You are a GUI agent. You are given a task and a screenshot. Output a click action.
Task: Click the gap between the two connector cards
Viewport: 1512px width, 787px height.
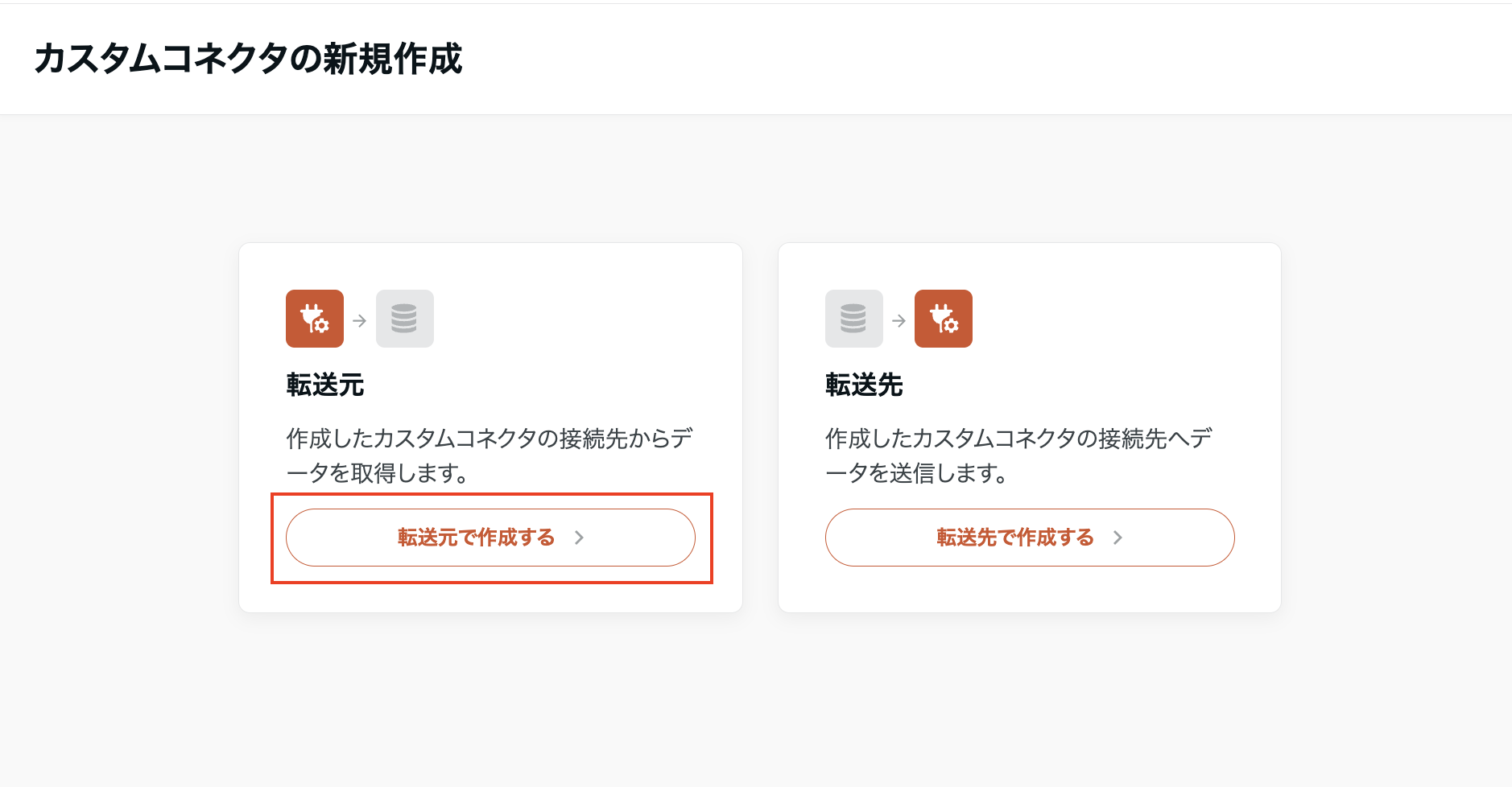click(x=760, y=426)
